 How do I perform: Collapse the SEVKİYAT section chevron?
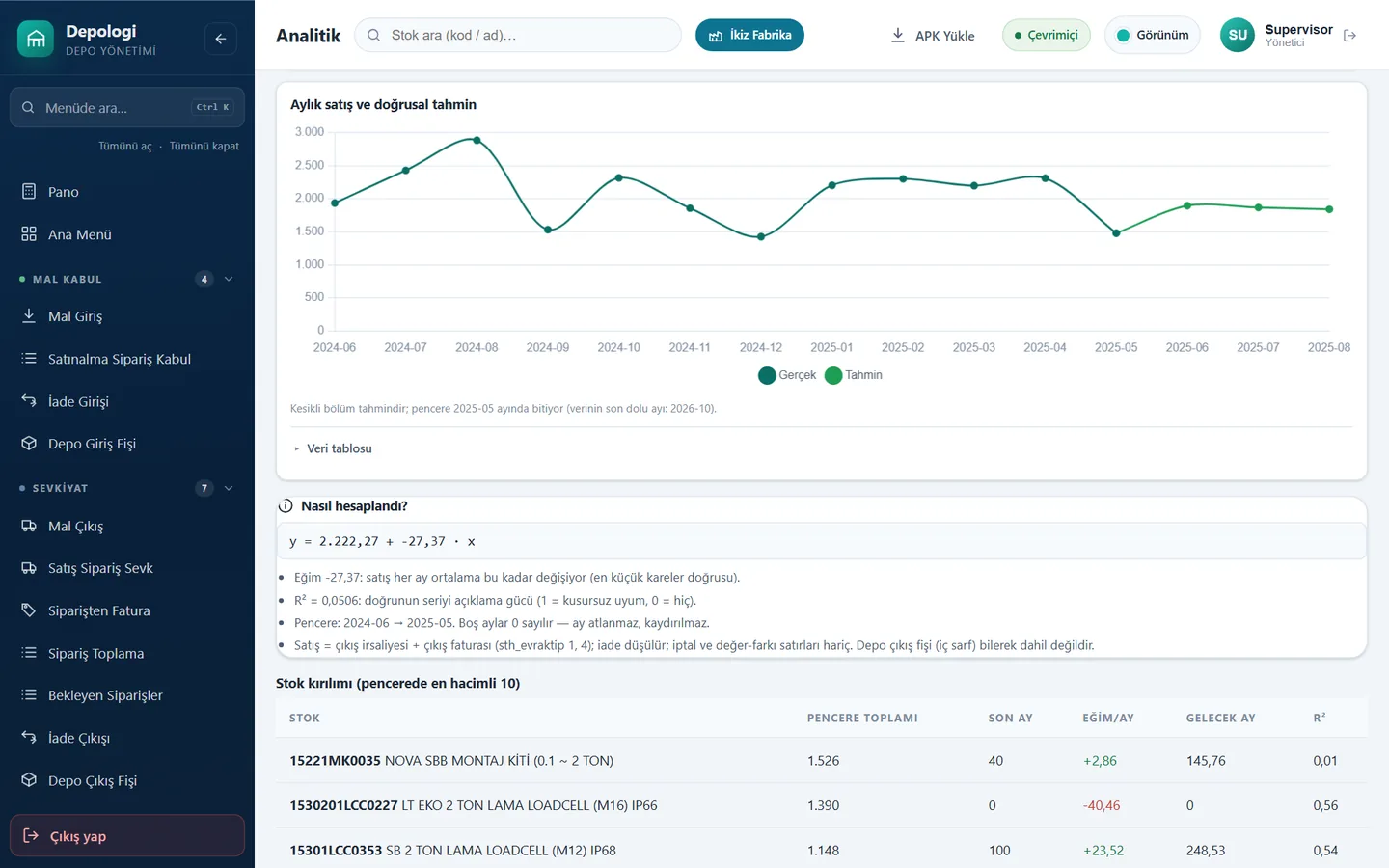(x=229, y=488)
